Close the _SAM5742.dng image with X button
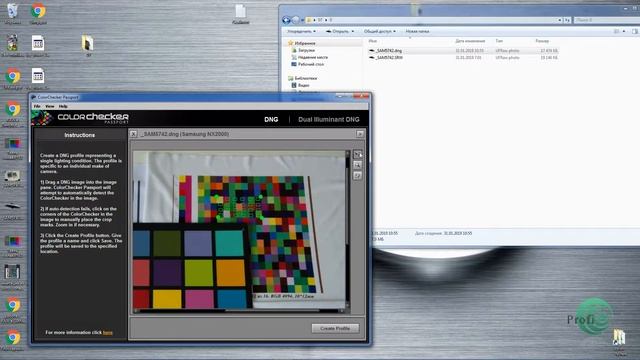This screenshot has width=640, height=360. pos(133,134)
